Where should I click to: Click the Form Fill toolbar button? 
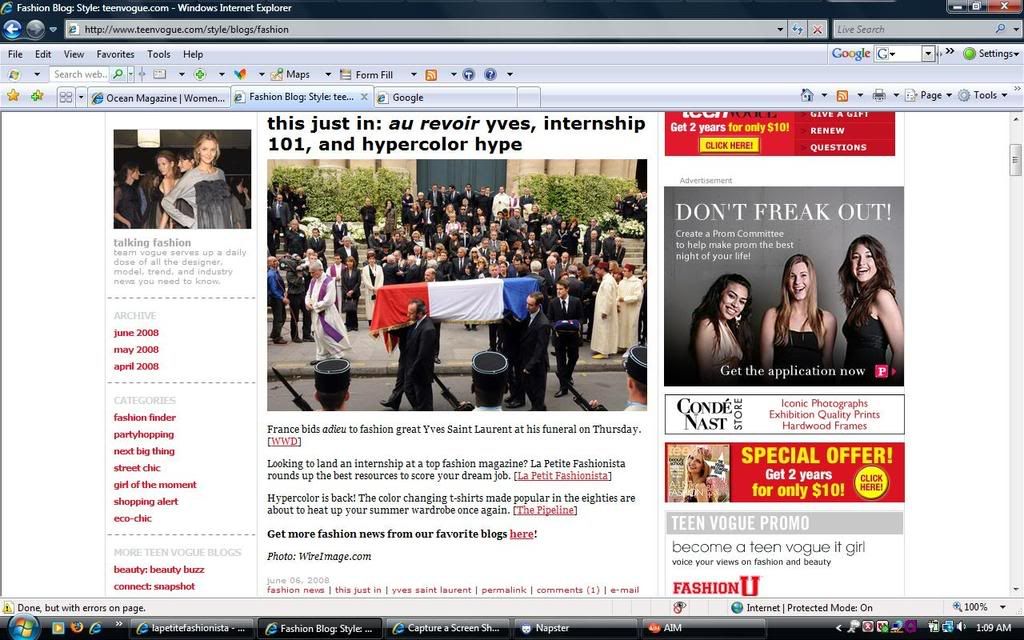(367, 74)
